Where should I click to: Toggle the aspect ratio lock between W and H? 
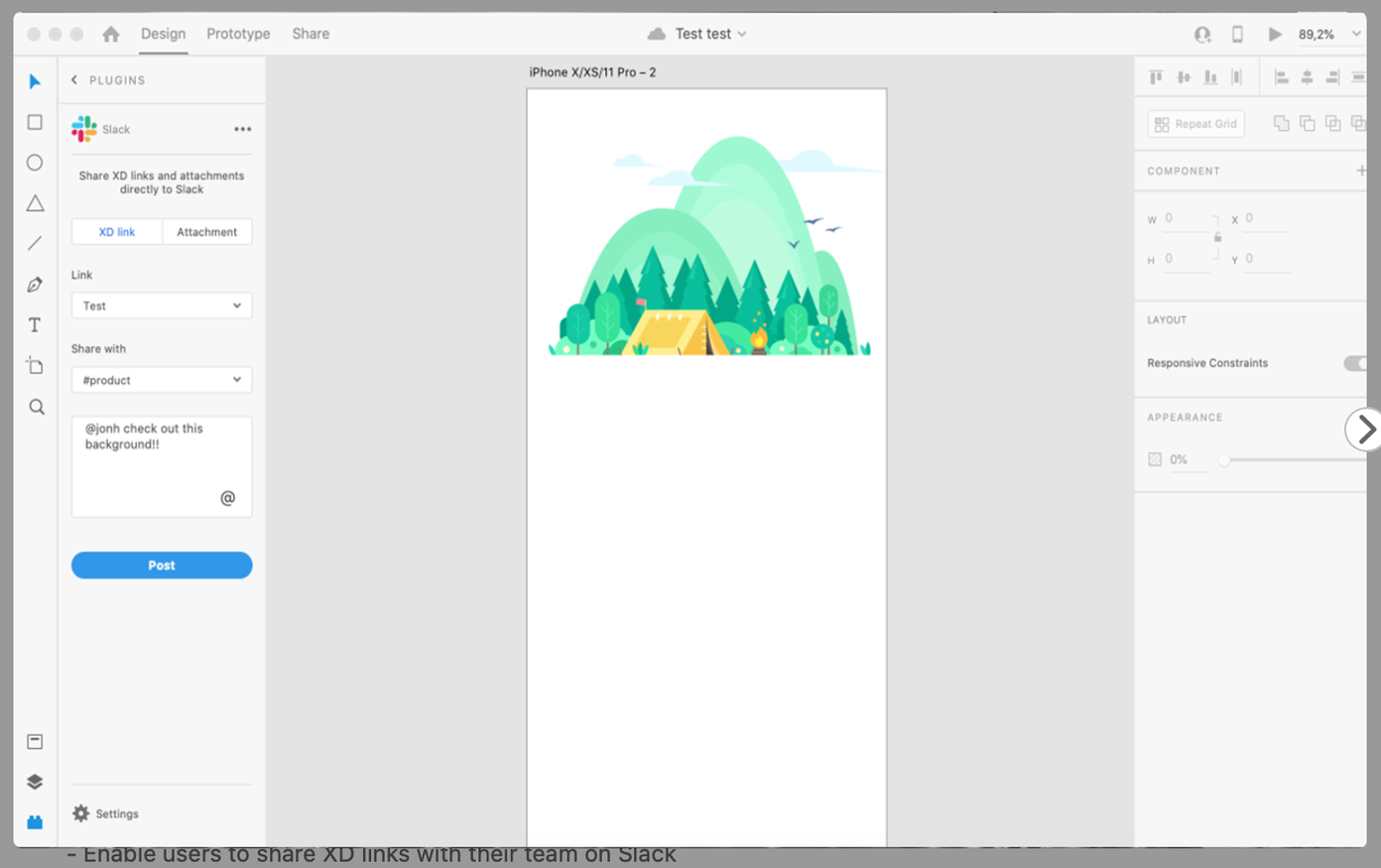pyautogui.click(x=1217, y=238)
